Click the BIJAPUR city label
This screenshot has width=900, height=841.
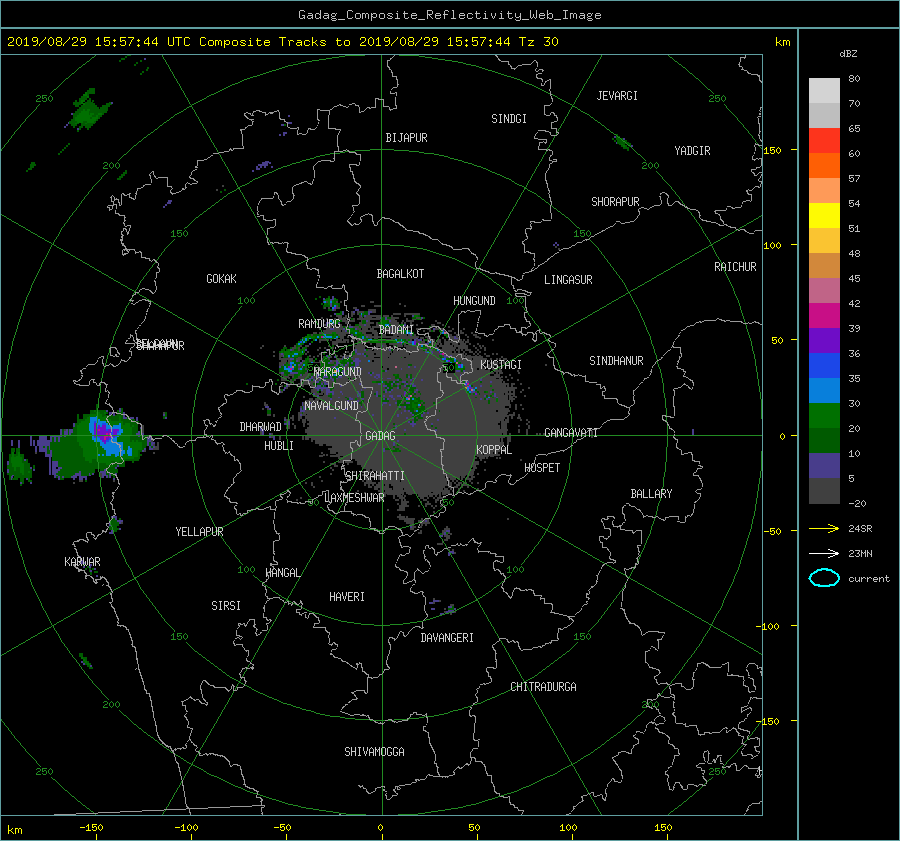(406, 138)
